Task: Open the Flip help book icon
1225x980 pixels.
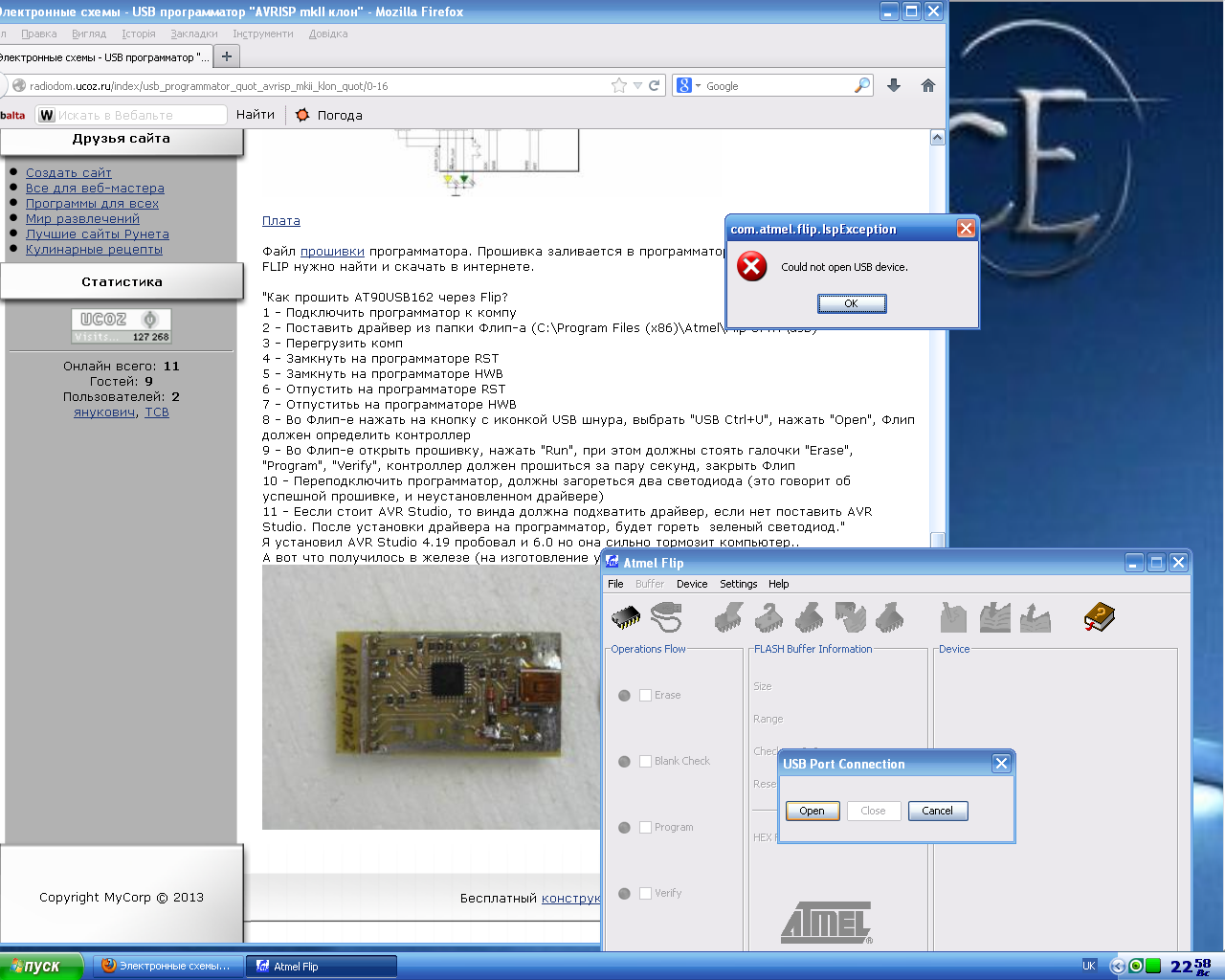Action: tap(1100, 617)
